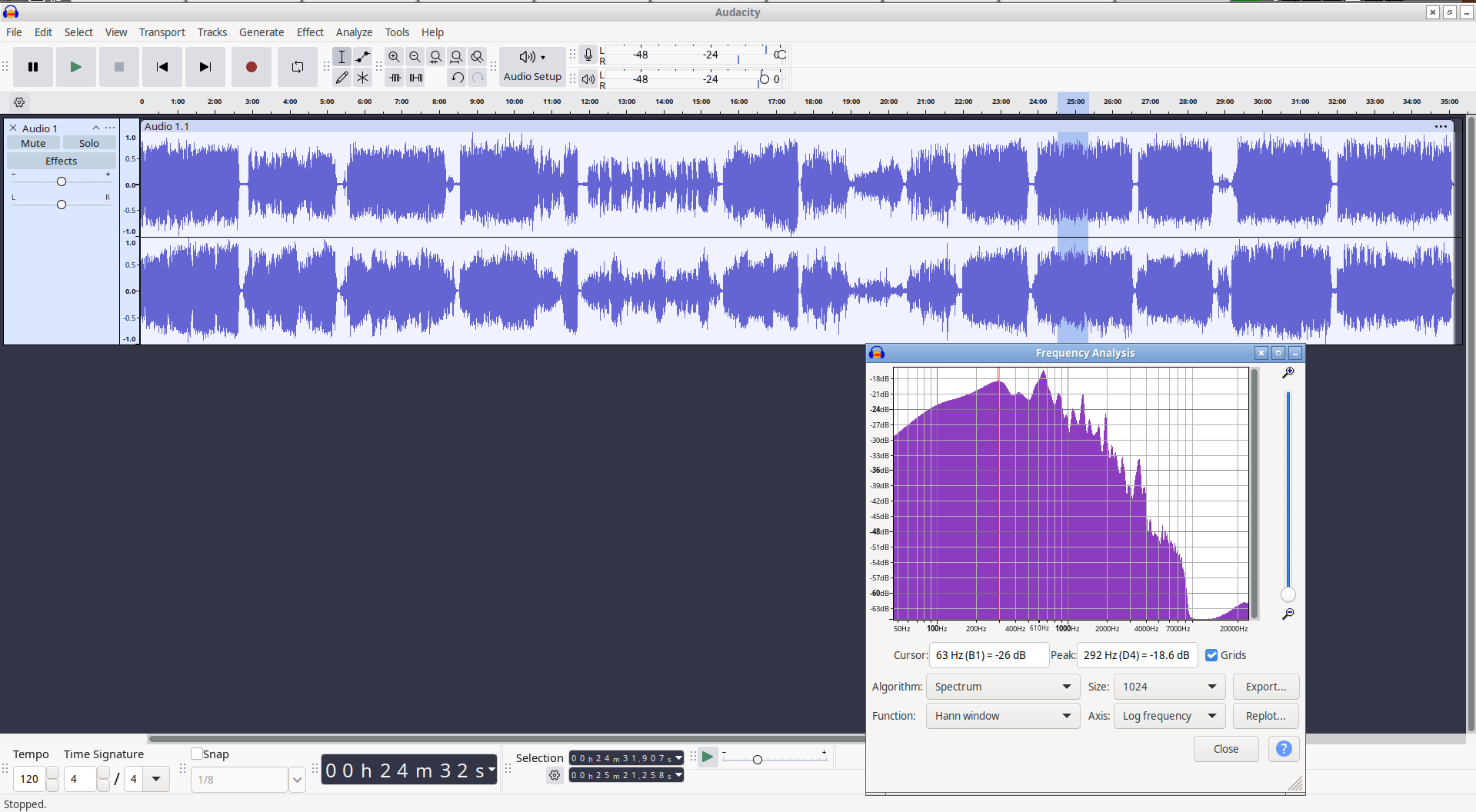Image resolution: width=1476 pixels, height=812 pixels.
Task: Toggle the Grids checkbox in Frequency Analysis
Action: 1211,655
